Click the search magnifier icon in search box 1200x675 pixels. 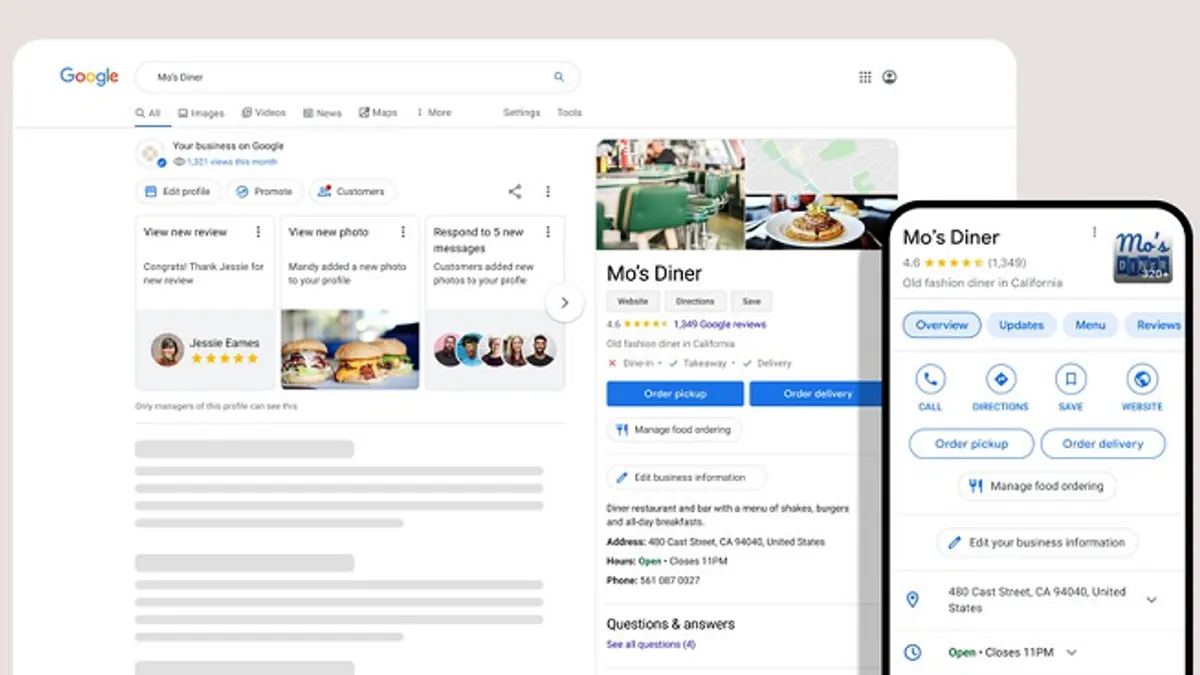pos(559,77)
